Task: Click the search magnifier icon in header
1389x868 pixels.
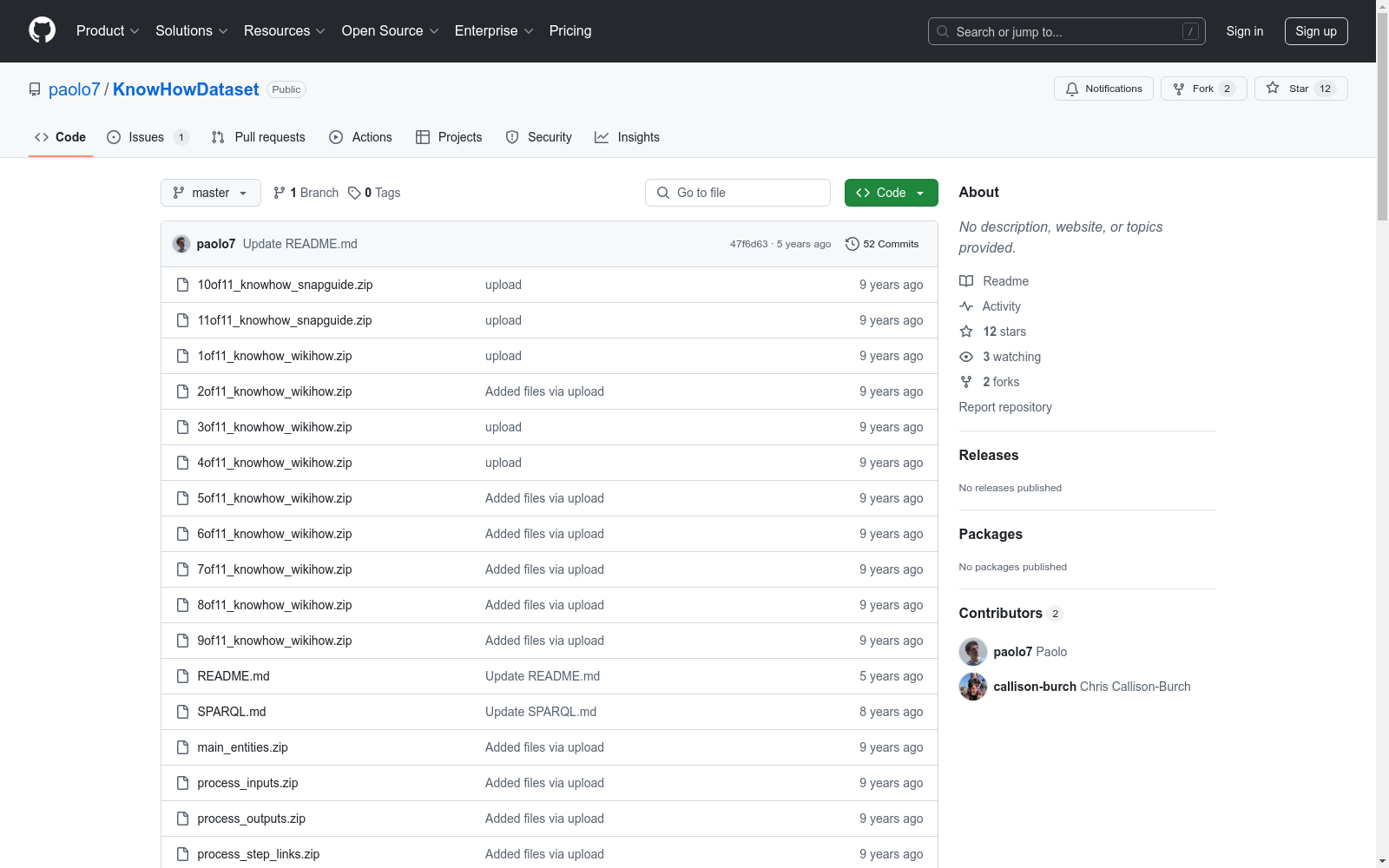Action: 943,31
